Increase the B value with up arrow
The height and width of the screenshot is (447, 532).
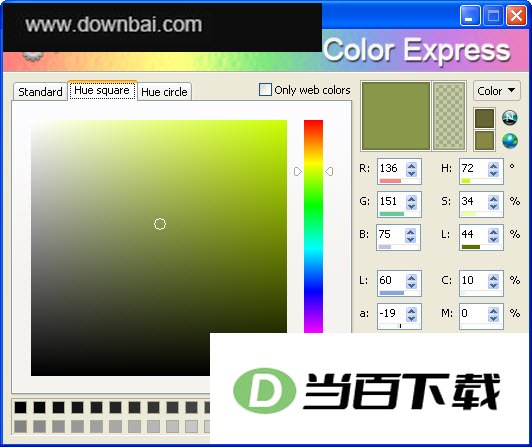pyautogui.click(x=411, y=232)
